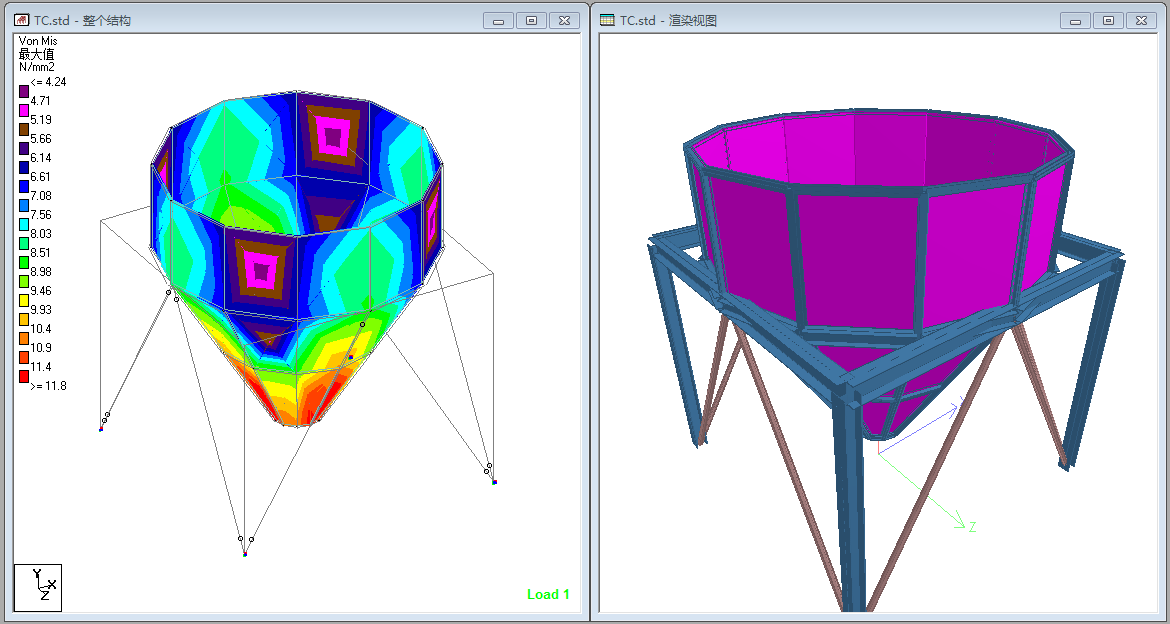
Task: Click the magenta legend color swatch
Action: (24, 110)
